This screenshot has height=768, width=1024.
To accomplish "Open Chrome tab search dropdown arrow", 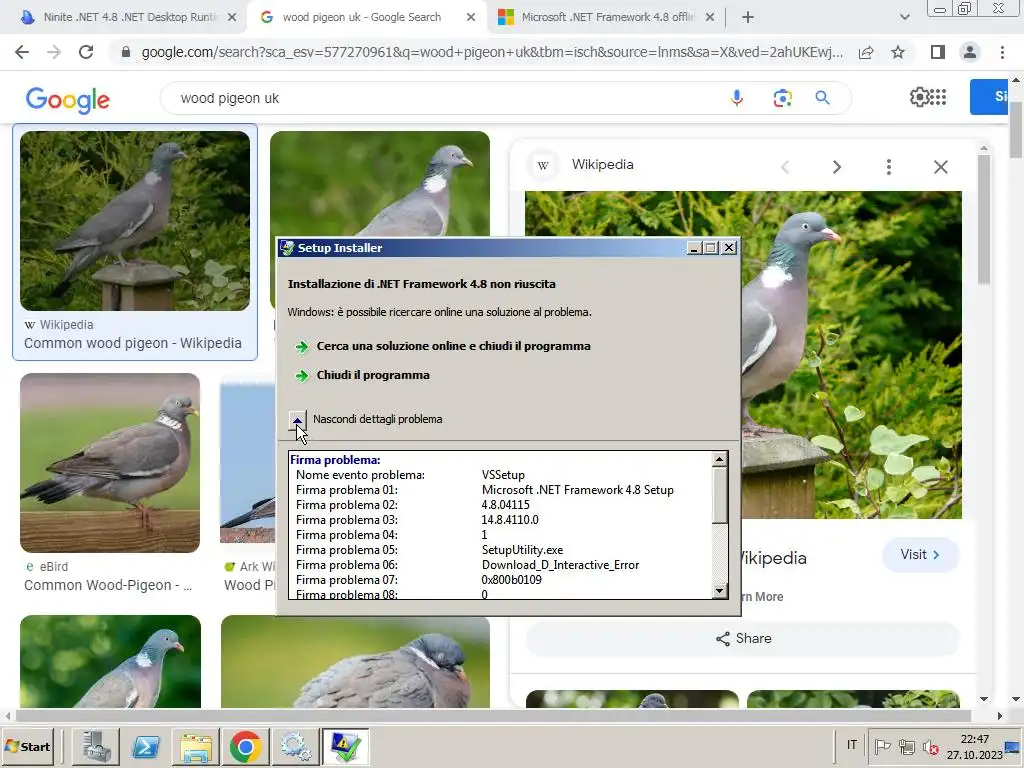I will pyautogui.click(x=904, y=17).
